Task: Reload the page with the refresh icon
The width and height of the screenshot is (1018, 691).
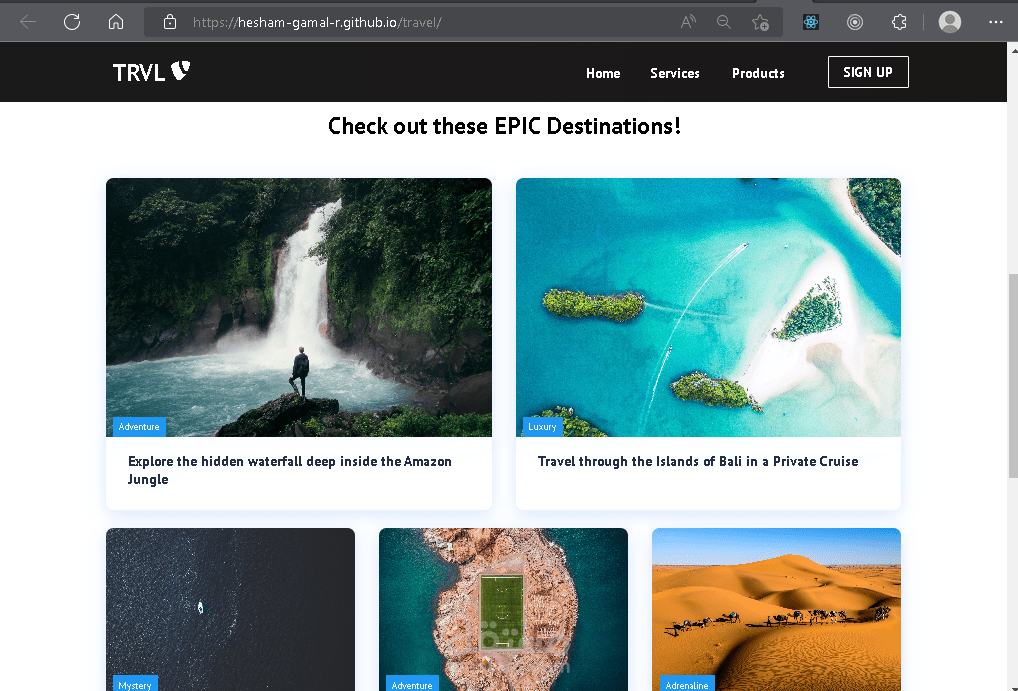Action: coord(72,22)
